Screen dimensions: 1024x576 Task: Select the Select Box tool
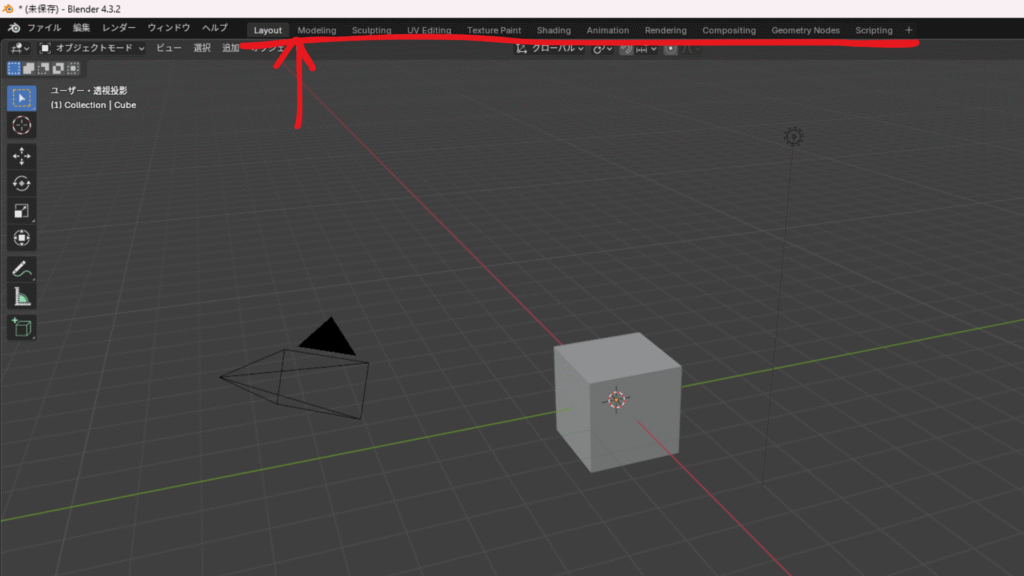[22, 98]
